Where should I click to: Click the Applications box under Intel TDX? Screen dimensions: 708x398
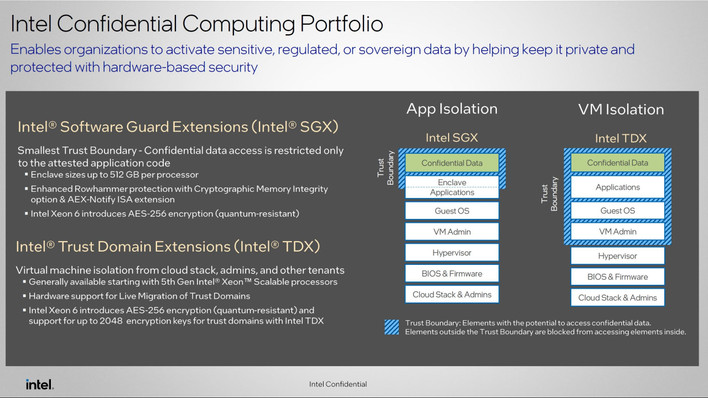click(x=618, y=187)
